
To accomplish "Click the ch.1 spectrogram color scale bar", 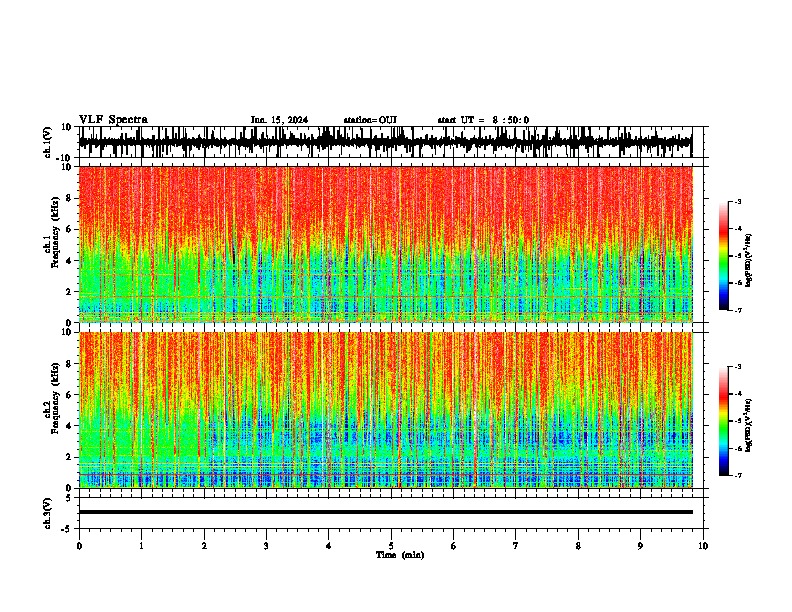I will (724, 256).
